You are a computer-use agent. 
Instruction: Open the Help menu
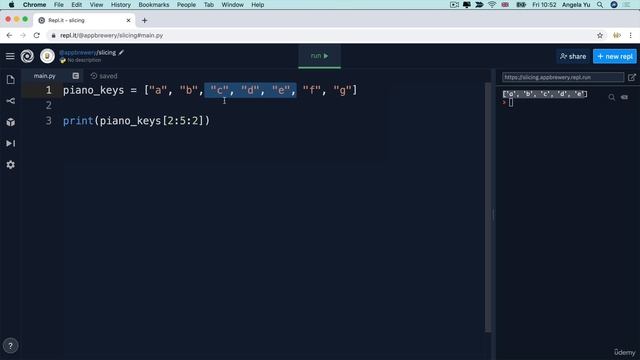click(258, 5)
